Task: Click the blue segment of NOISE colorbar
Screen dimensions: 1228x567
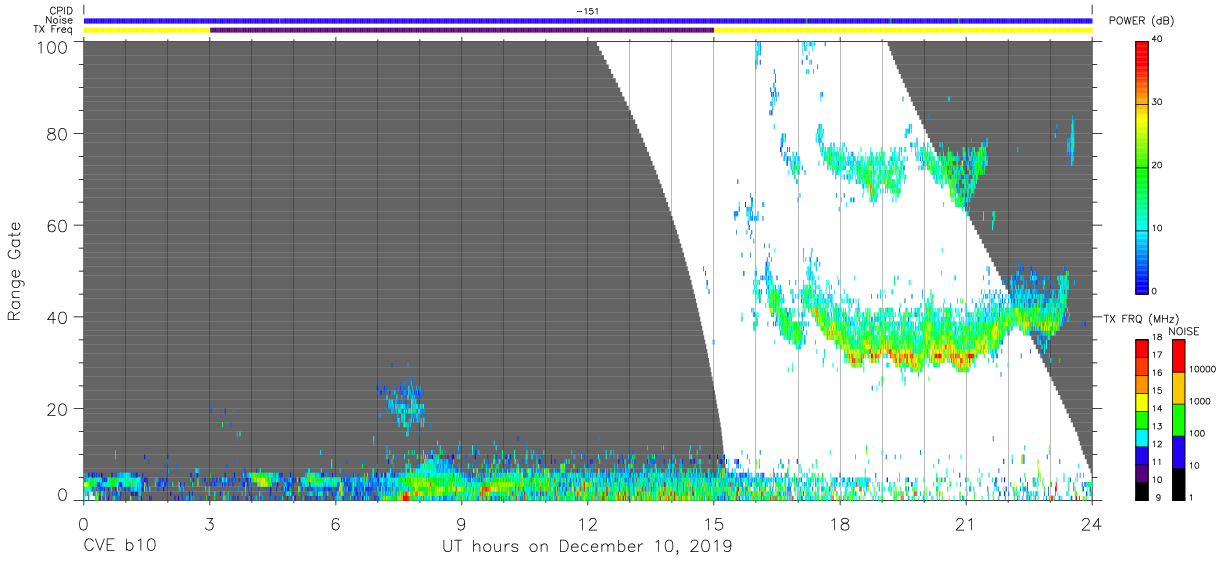Action: point(1177,450)
